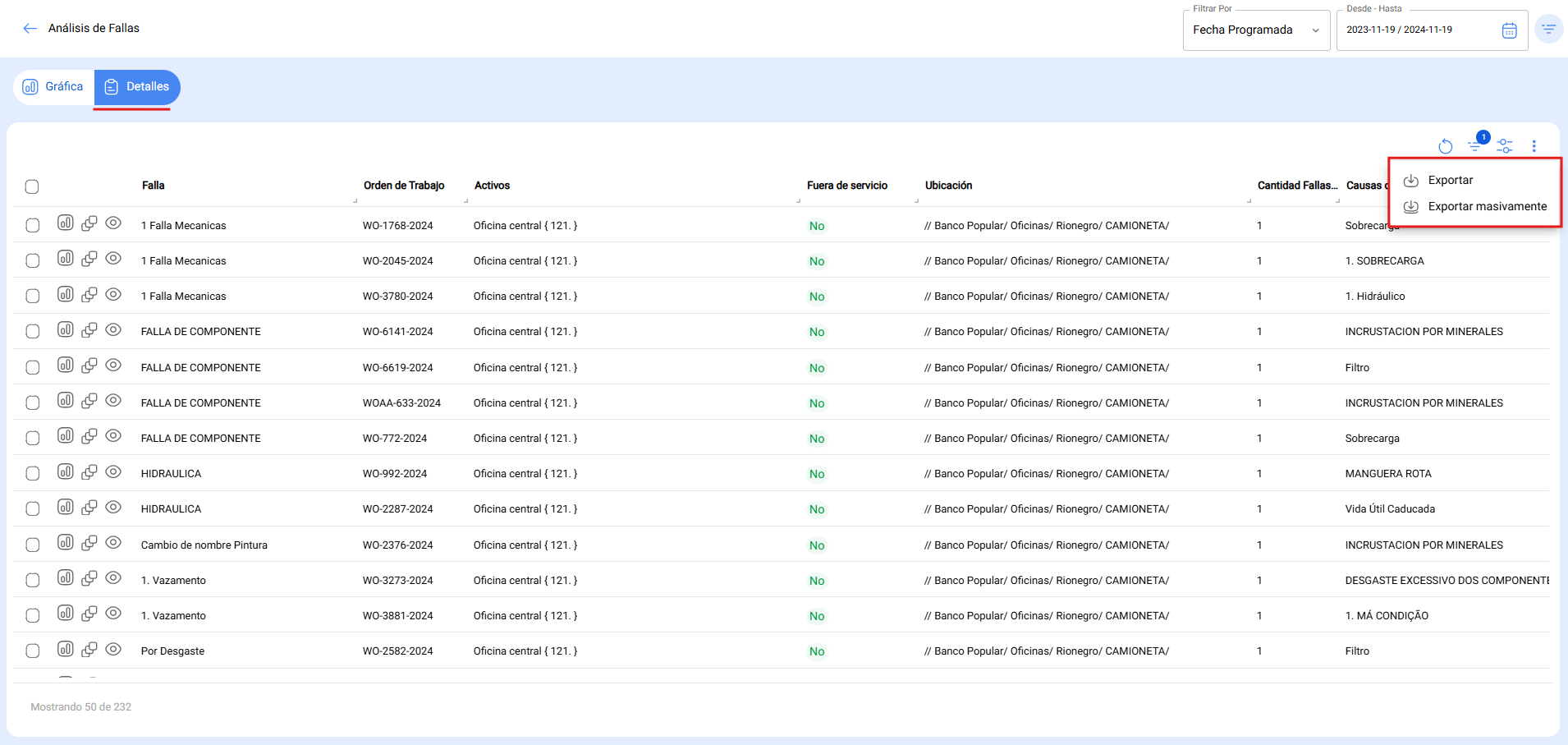Screen dimensions: 1568x745
Task: Click the eye icon for WO-2045-2024
Action: [113, 259]
